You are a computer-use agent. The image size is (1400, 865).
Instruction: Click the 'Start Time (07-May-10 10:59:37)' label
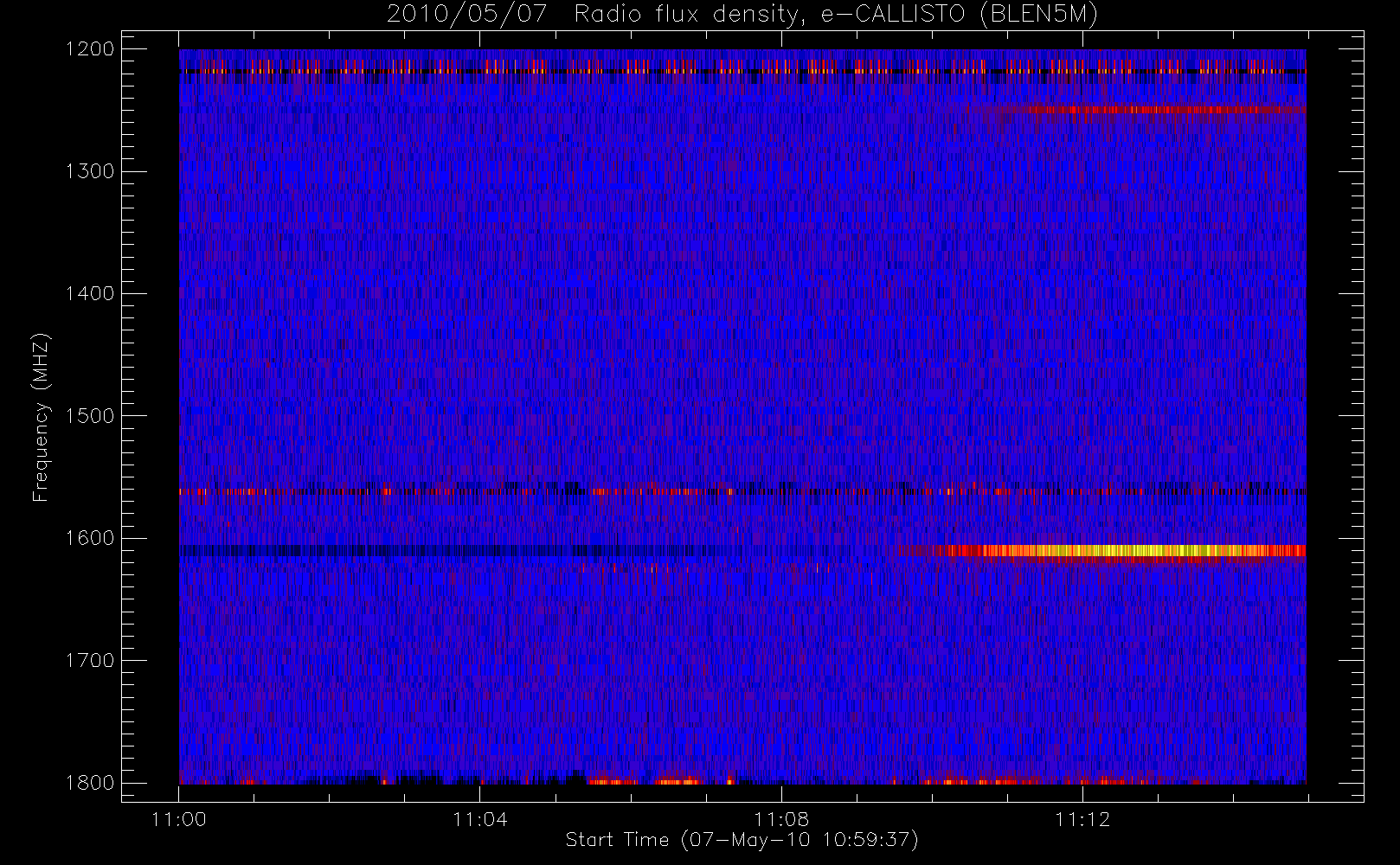[742, 840]
